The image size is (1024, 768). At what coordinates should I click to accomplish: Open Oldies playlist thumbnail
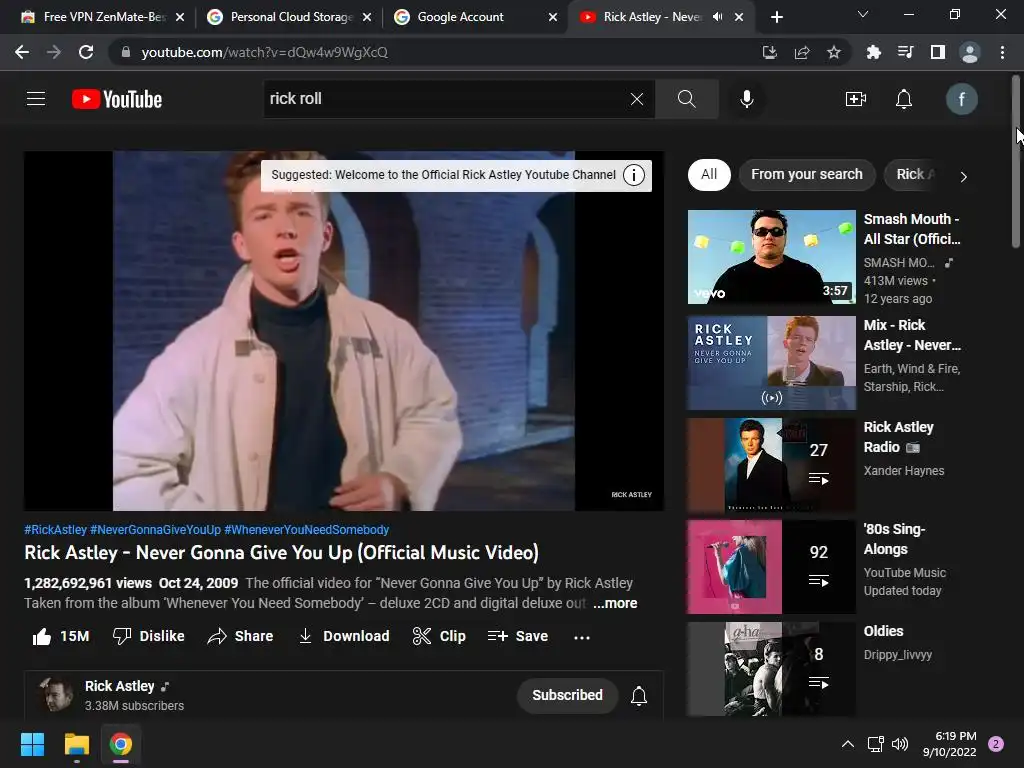pos(771,669)
